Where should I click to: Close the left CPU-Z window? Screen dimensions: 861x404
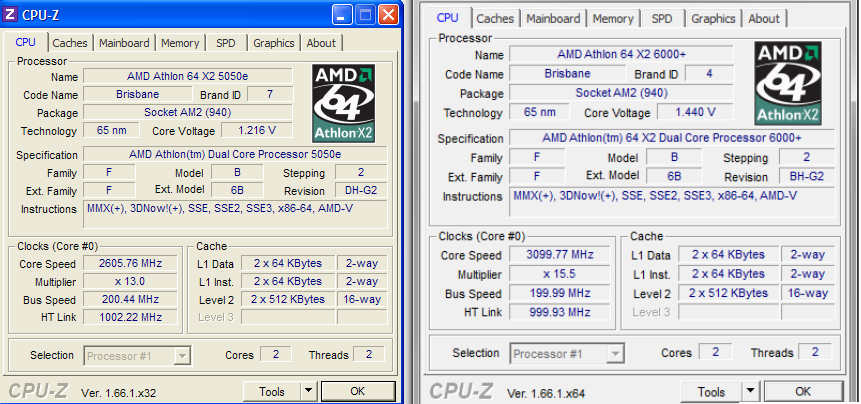coord(388,14)
